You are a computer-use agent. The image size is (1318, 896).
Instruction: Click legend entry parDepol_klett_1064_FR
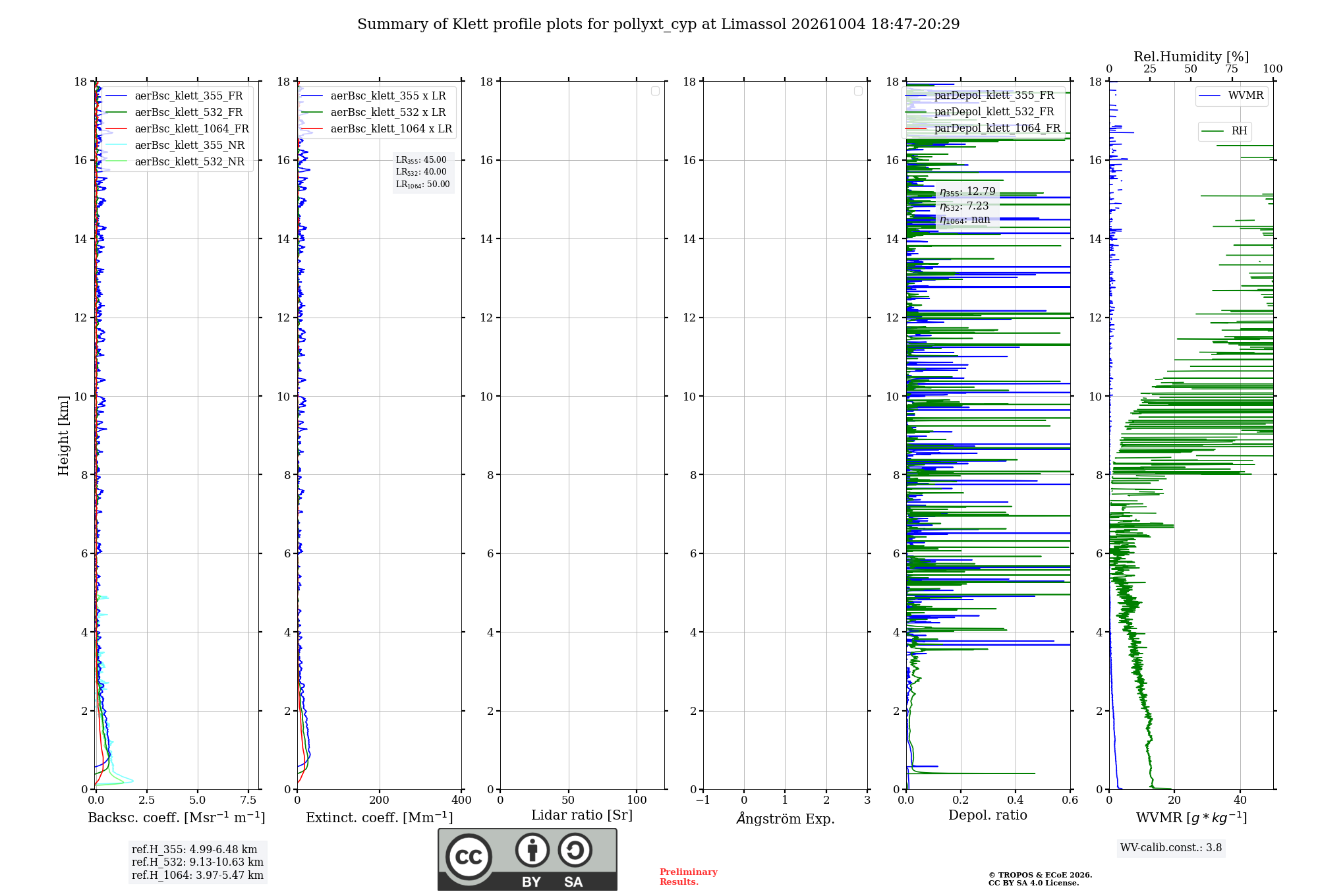pyautogui.click(x=983, y=128)
